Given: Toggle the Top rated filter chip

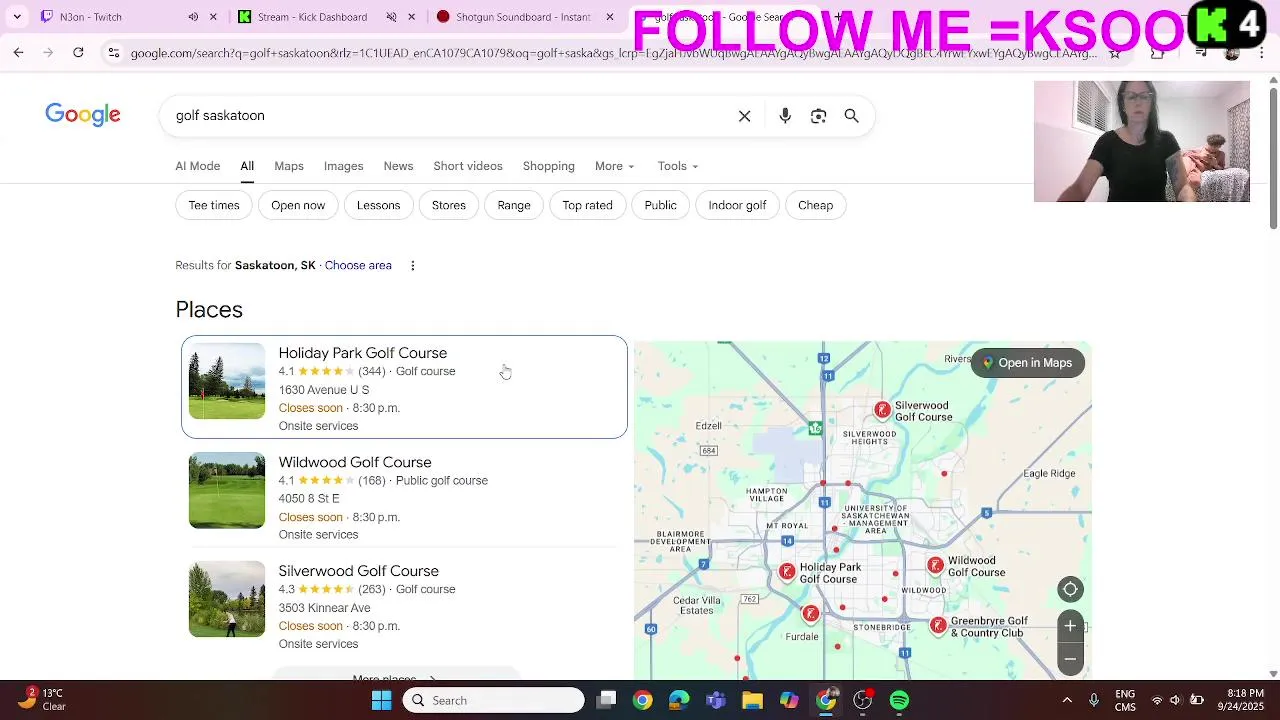Looking at the screenshot, I should 587,205.
